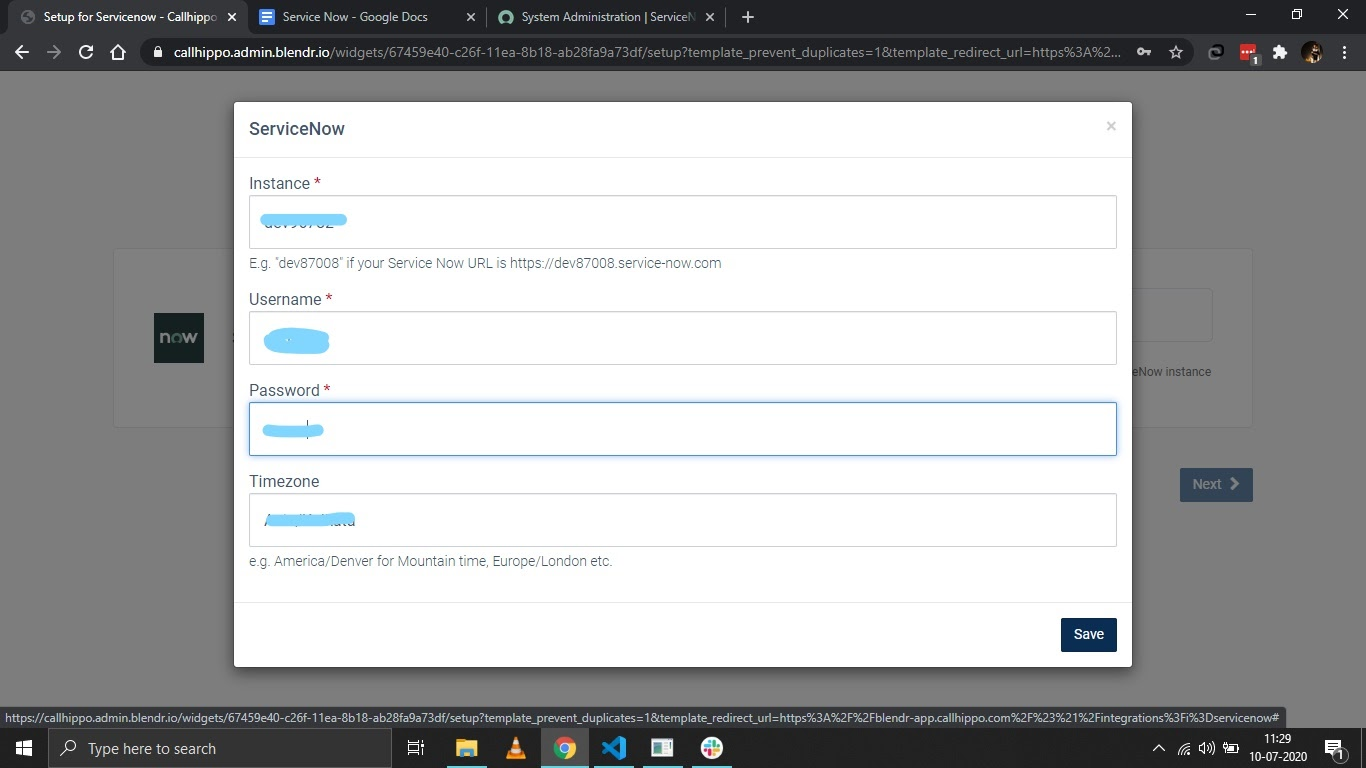1366x768 pixels.
Task: Click the ServiceNow now logo behind dialog
Action: 179,338
